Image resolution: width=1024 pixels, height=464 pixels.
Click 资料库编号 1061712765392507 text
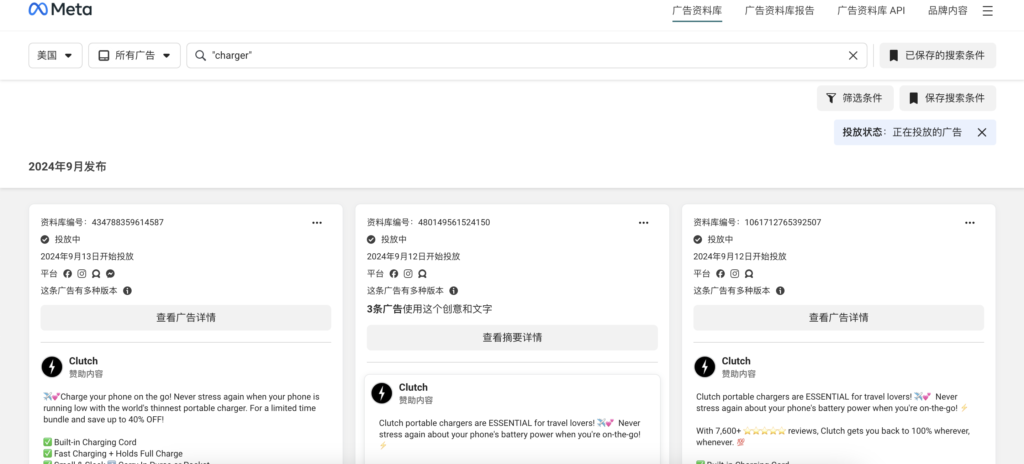[758, 222]
